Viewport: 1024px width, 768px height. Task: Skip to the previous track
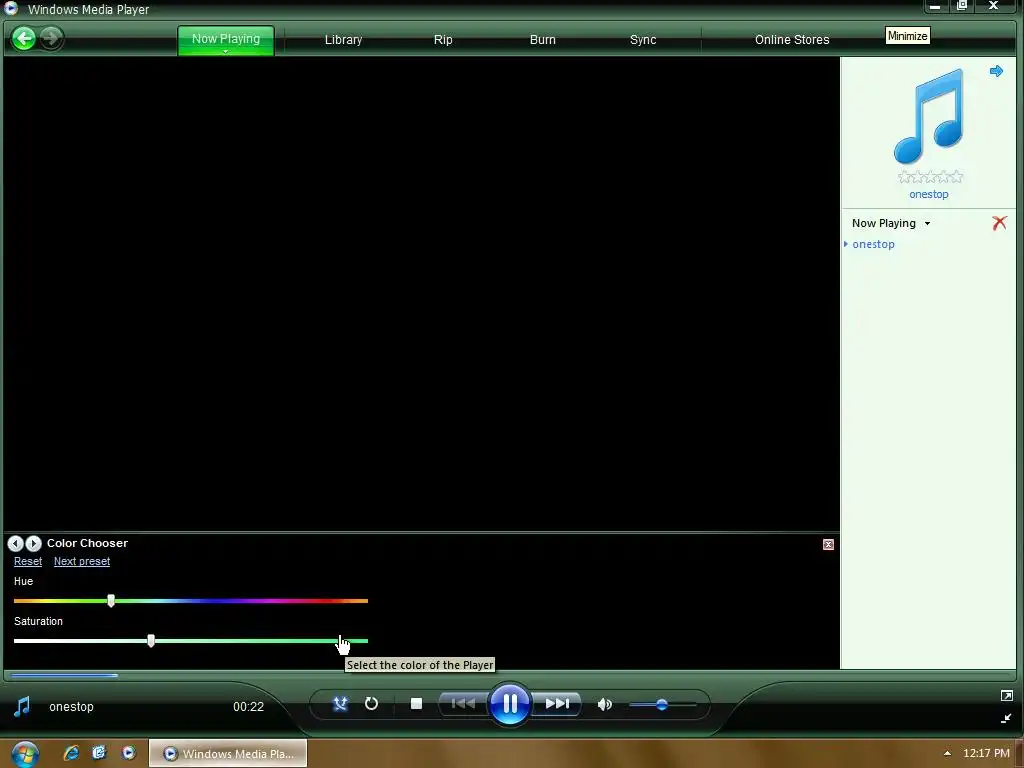click(x=463, y=704)
